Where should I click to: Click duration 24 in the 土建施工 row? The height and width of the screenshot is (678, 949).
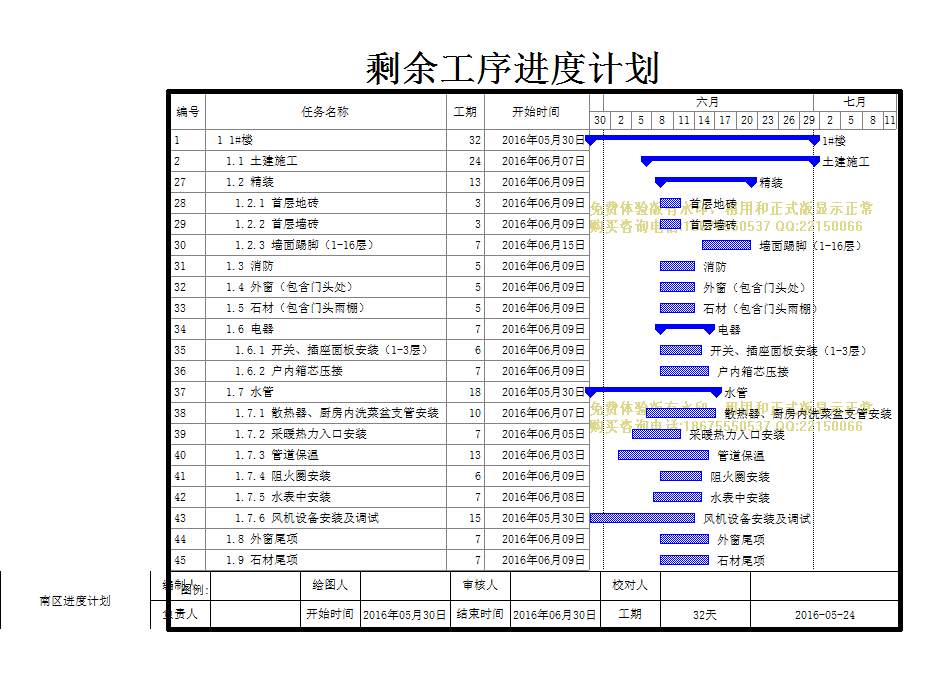(x=474, y=161)
